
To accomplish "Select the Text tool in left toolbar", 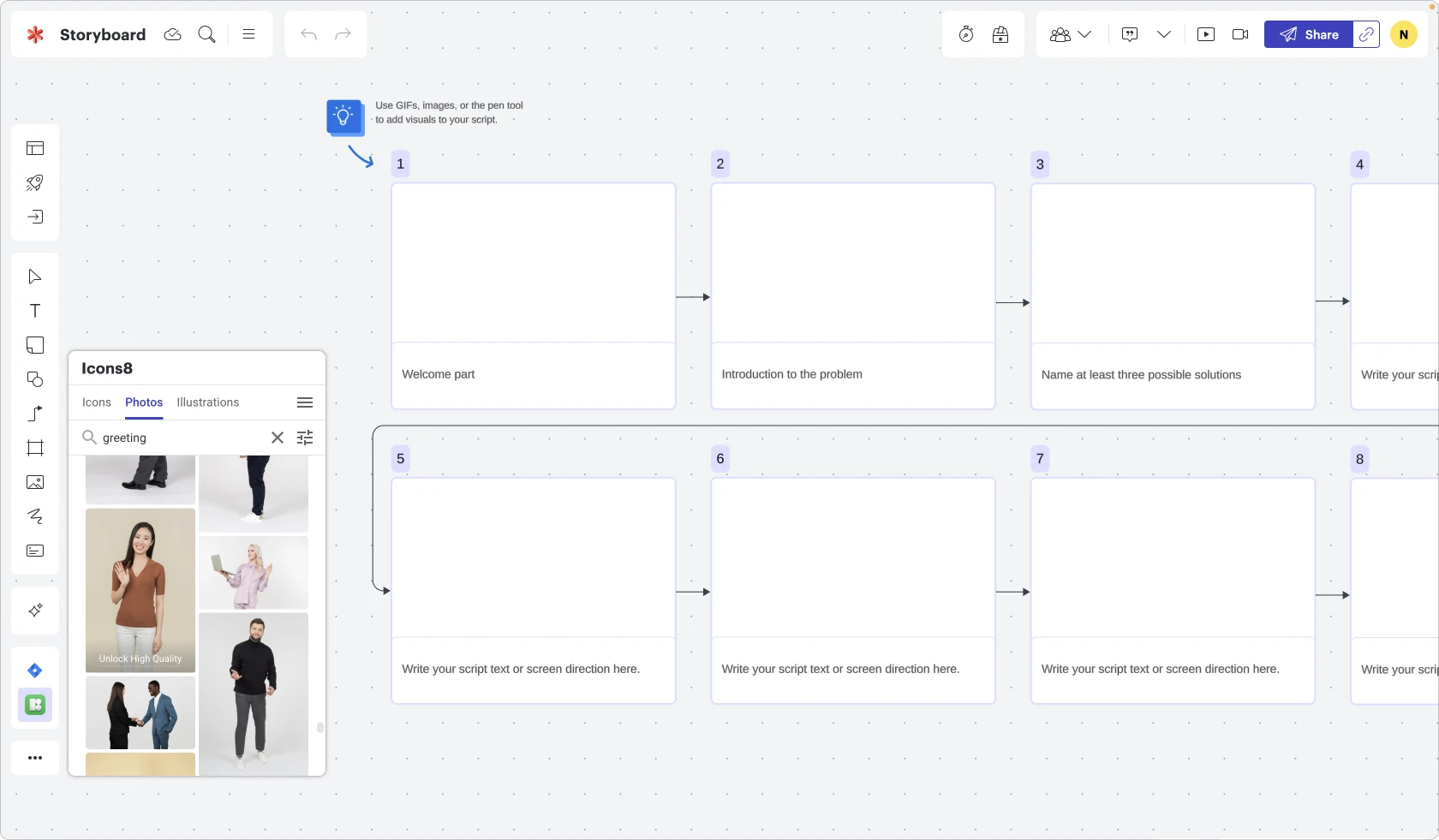I will (x=35, y=311).
